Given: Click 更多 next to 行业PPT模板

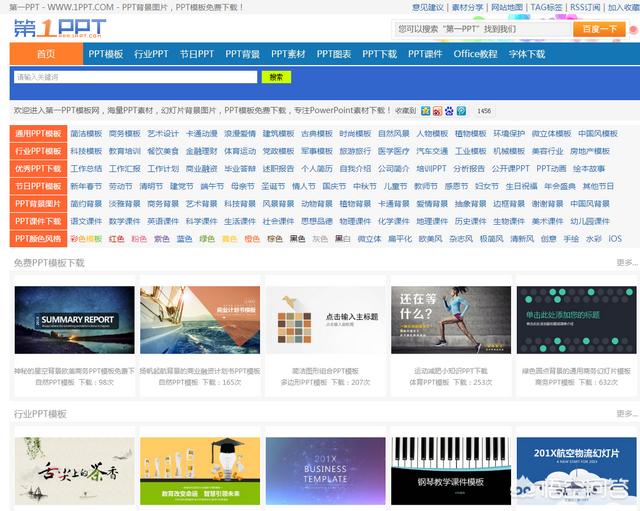Looking at the screenshot, I should coord(627,413).
